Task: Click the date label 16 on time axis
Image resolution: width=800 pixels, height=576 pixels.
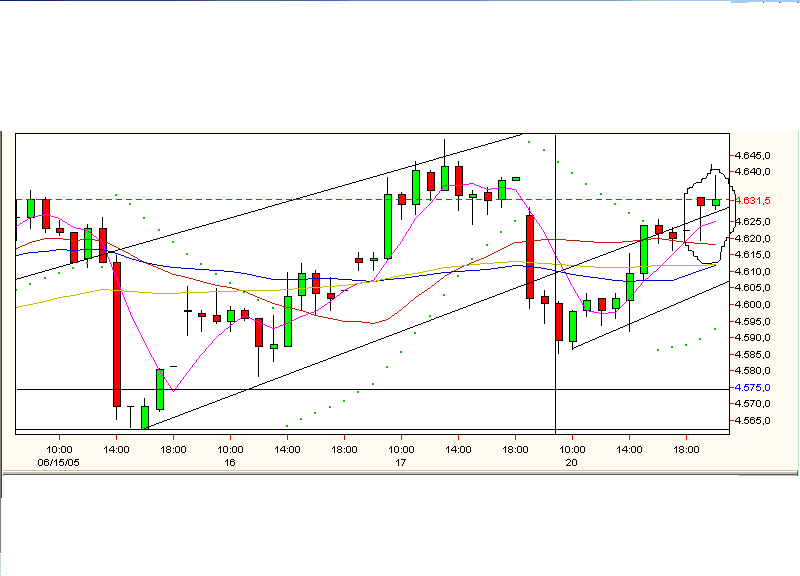Action: coord(230,463)
